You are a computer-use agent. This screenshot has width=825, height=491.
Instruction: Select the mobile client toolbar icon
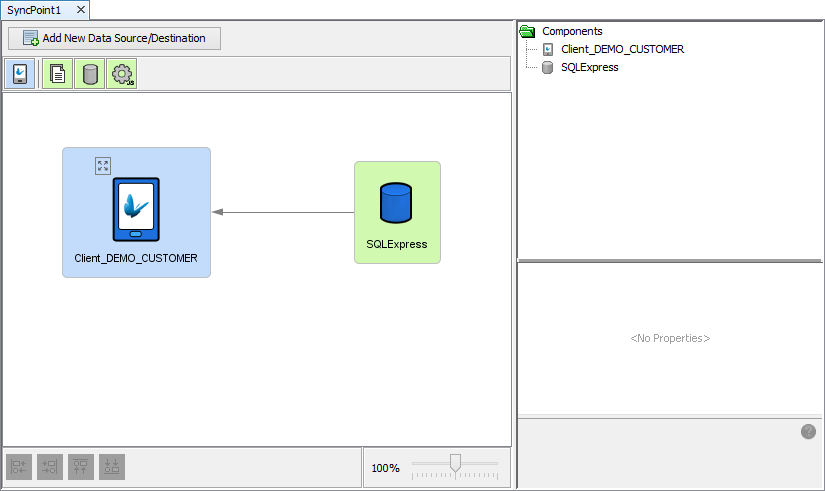click(x=20, y=74)
